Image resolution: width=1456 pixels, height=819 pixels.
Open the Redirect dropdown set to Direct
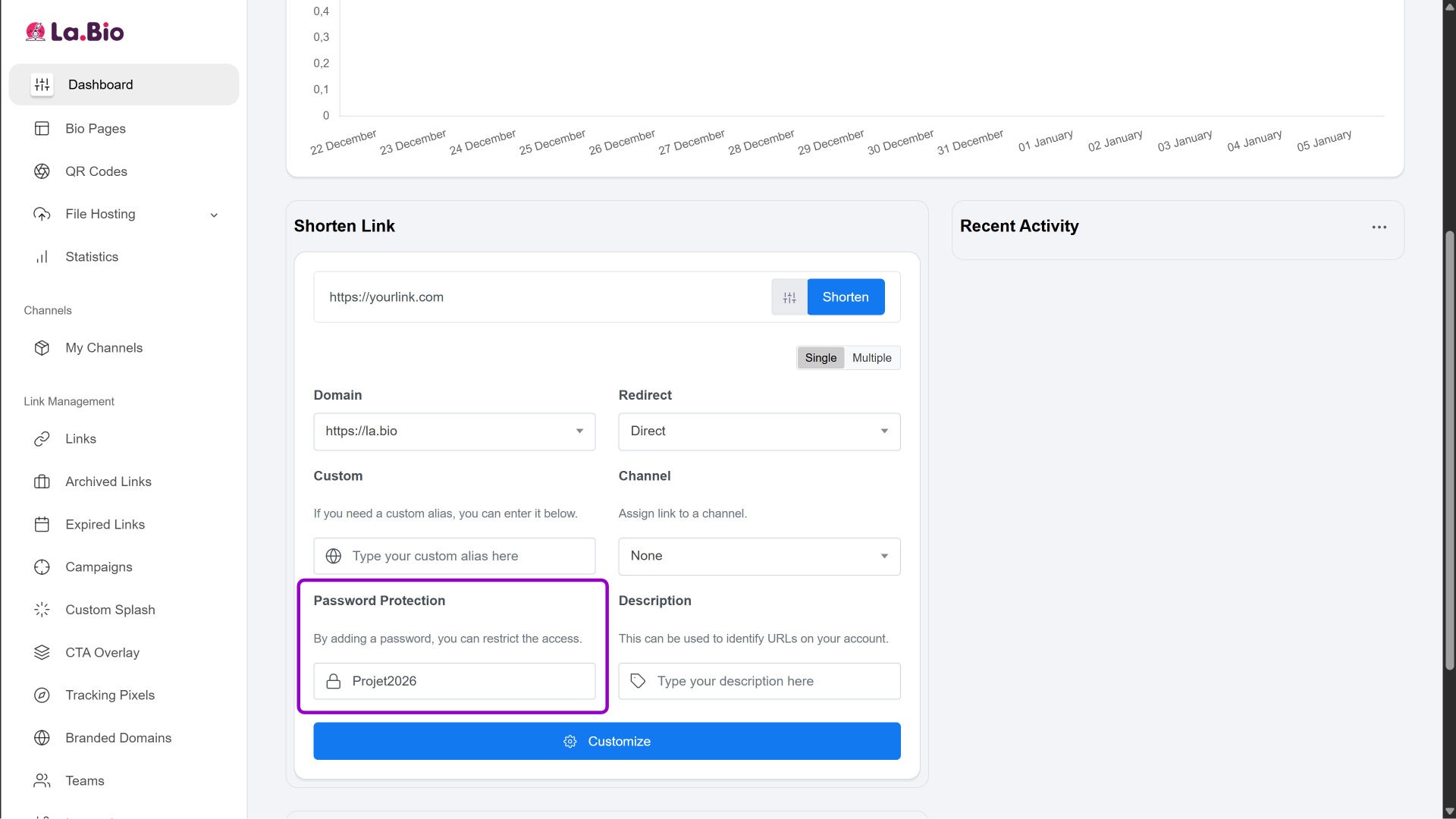(759, 431)
